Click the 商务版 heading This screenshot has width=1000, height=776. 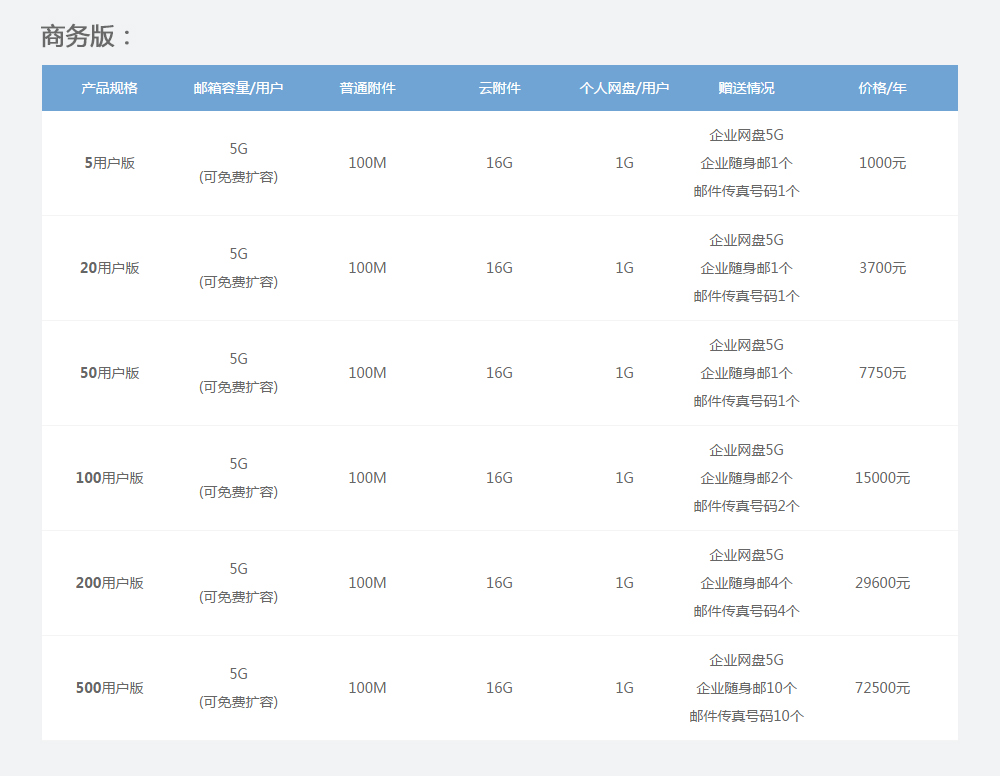86,36
